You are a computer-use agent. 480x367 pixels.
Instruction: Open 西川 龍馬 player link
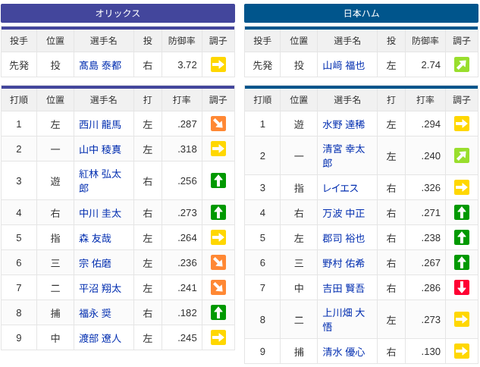(x=100, y=125)
